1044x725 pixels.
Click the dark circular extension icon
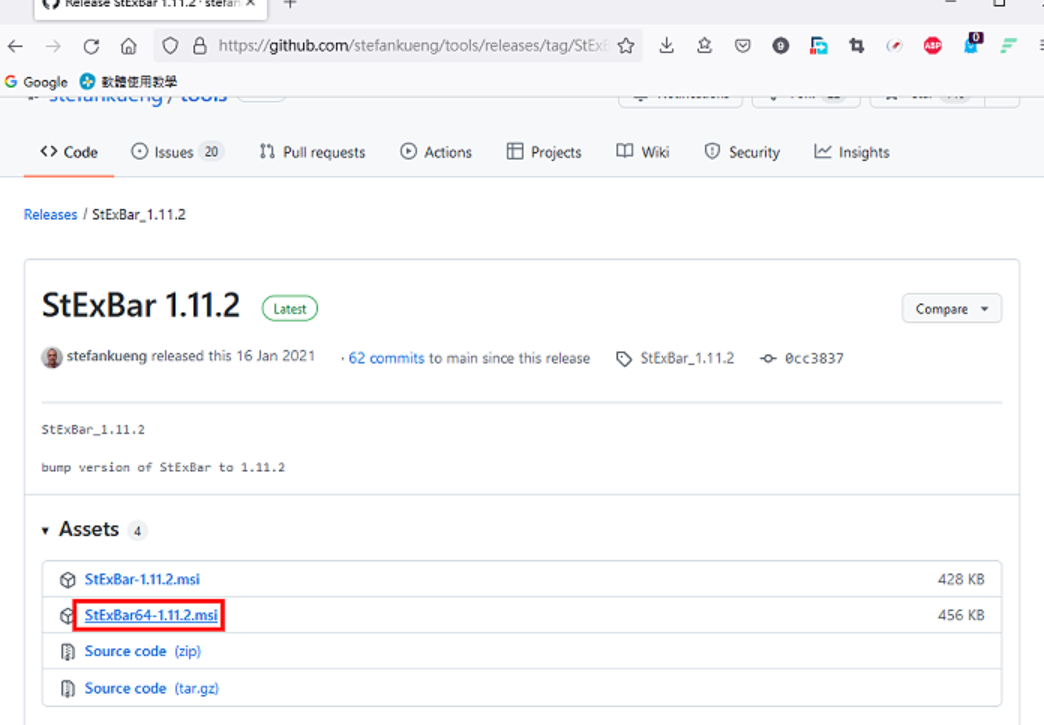click(x=781, y=46)
